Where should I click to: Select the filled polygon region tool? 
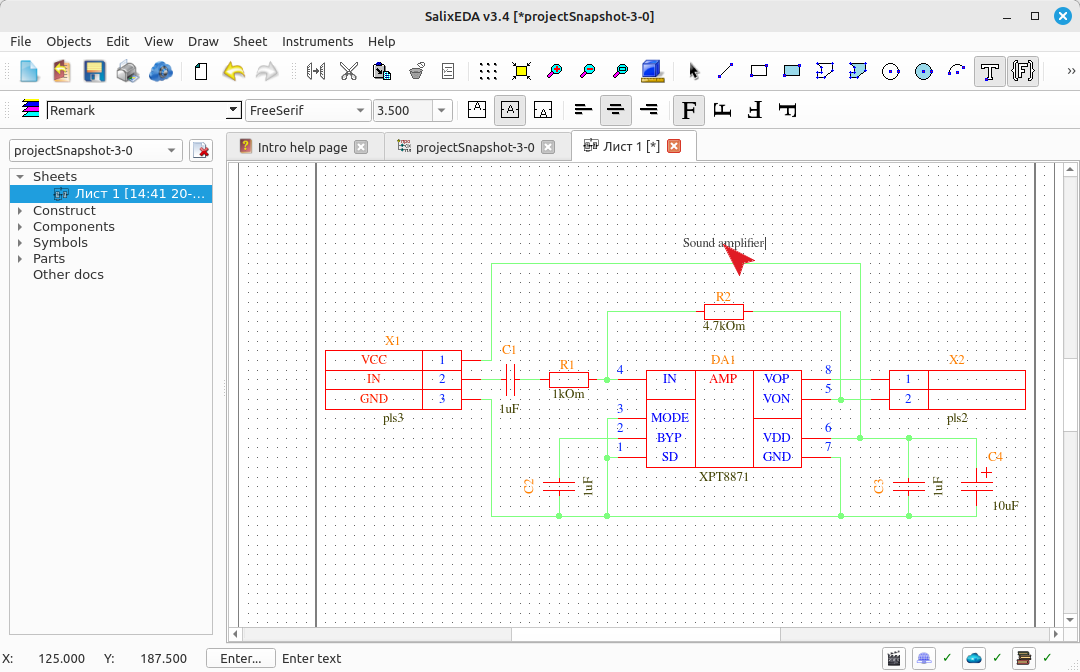tap(858, 71)
